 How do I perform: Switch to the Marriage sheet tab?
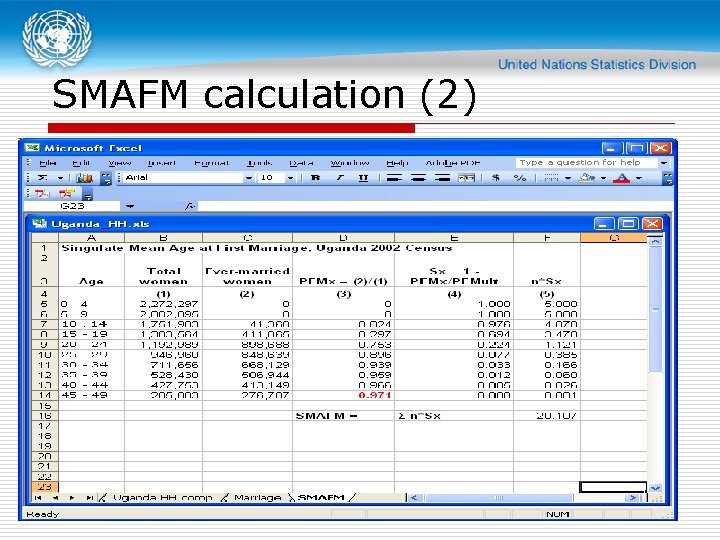coord(257,497)
